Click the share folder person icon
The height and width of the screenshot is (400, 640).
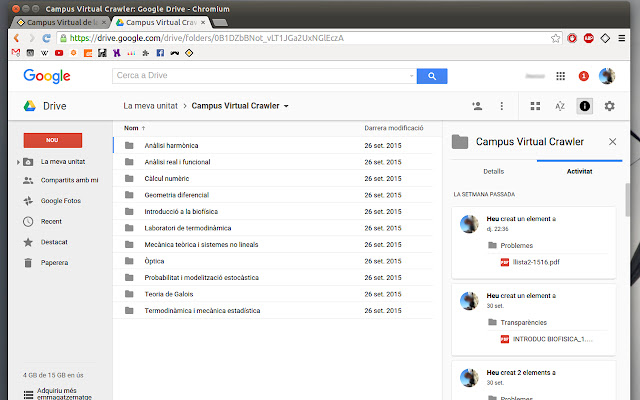pyautogui.click(x=477, y=106)
